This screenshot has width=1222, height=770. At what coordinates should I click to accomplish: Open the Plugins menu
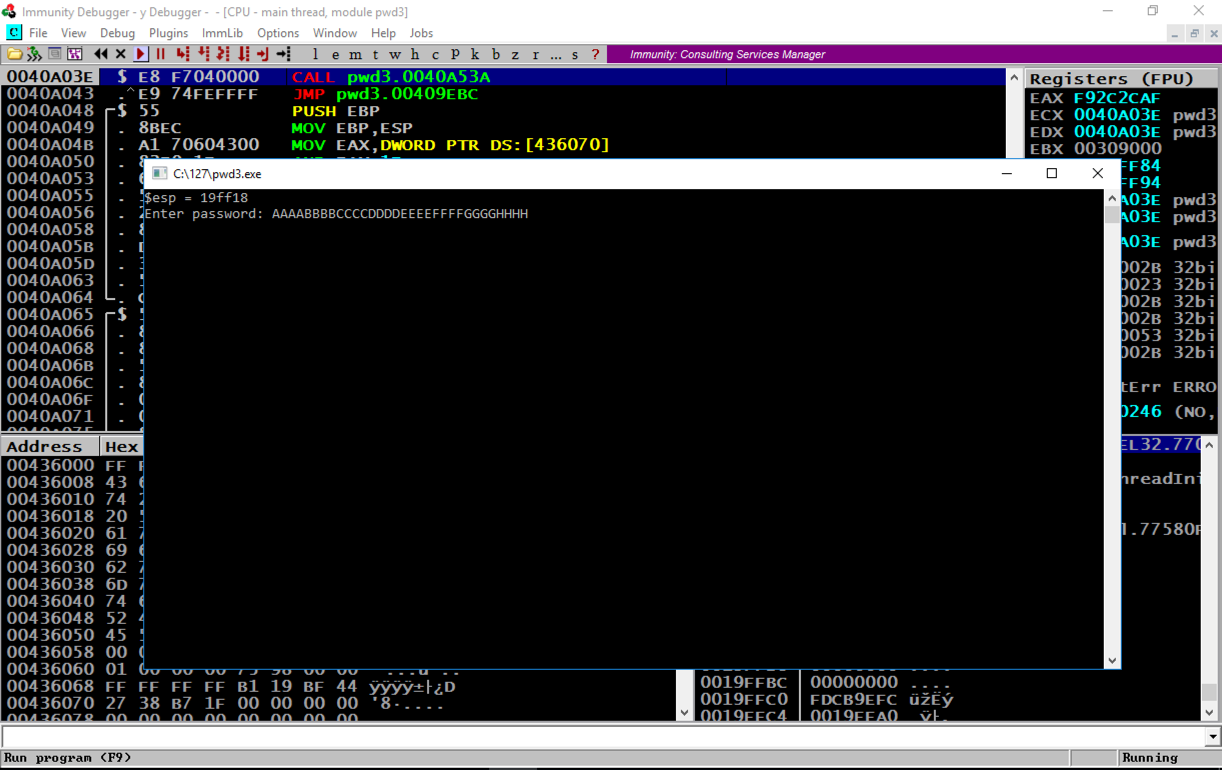tap(168, 33)
